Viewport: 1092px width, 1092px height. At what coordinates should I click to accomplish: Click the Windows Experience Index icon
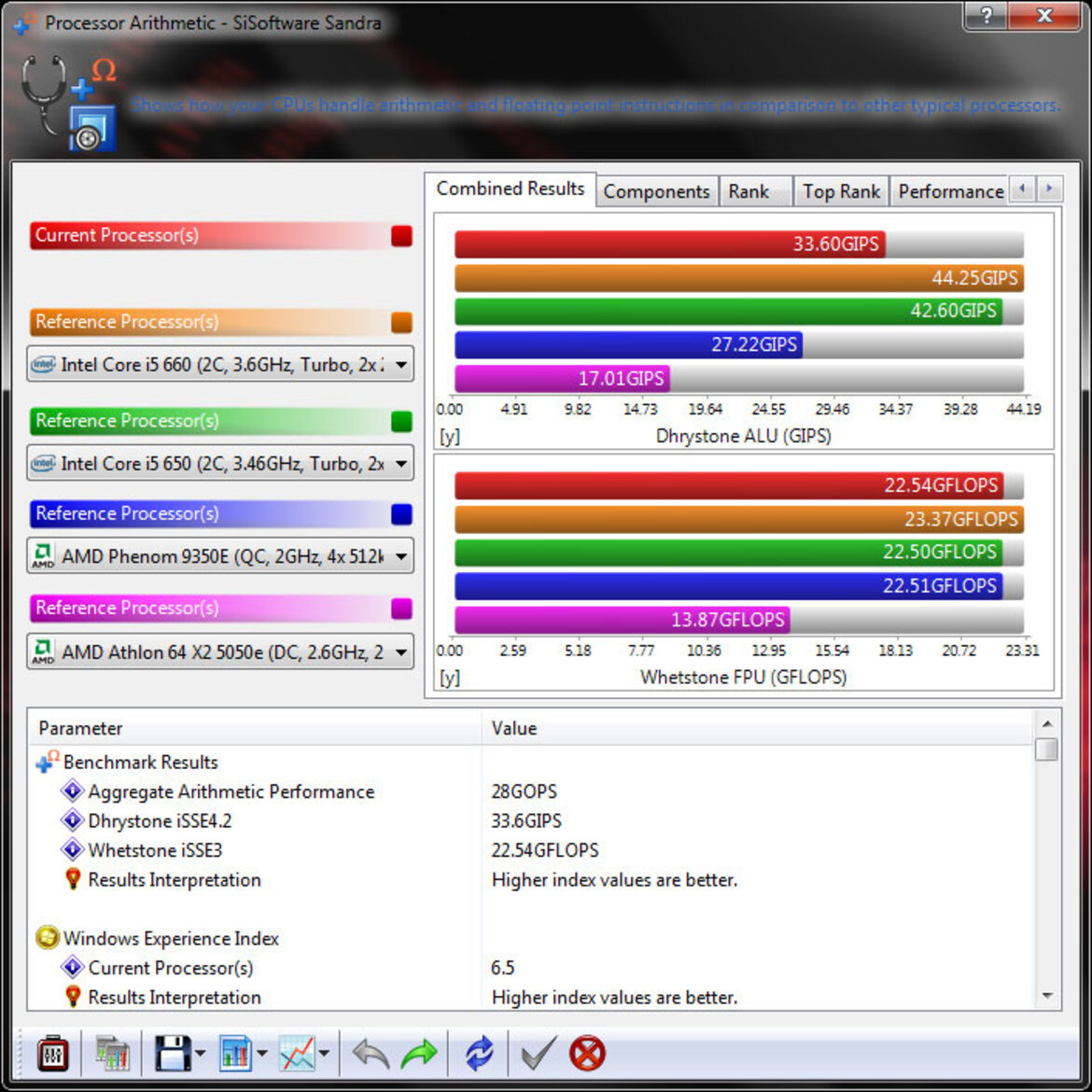point(48,937)
